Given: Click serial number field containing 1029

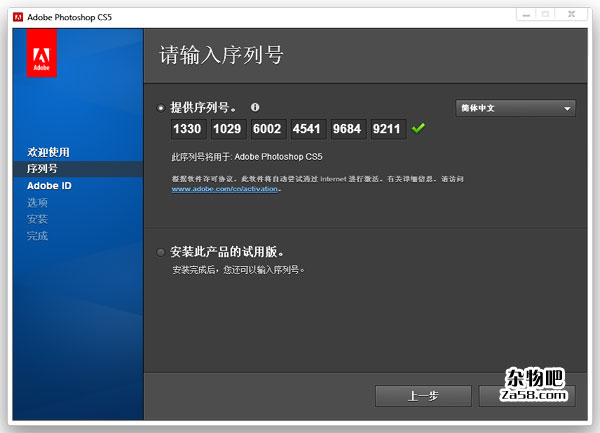Looking at the screenshot, I should [228, 129].
